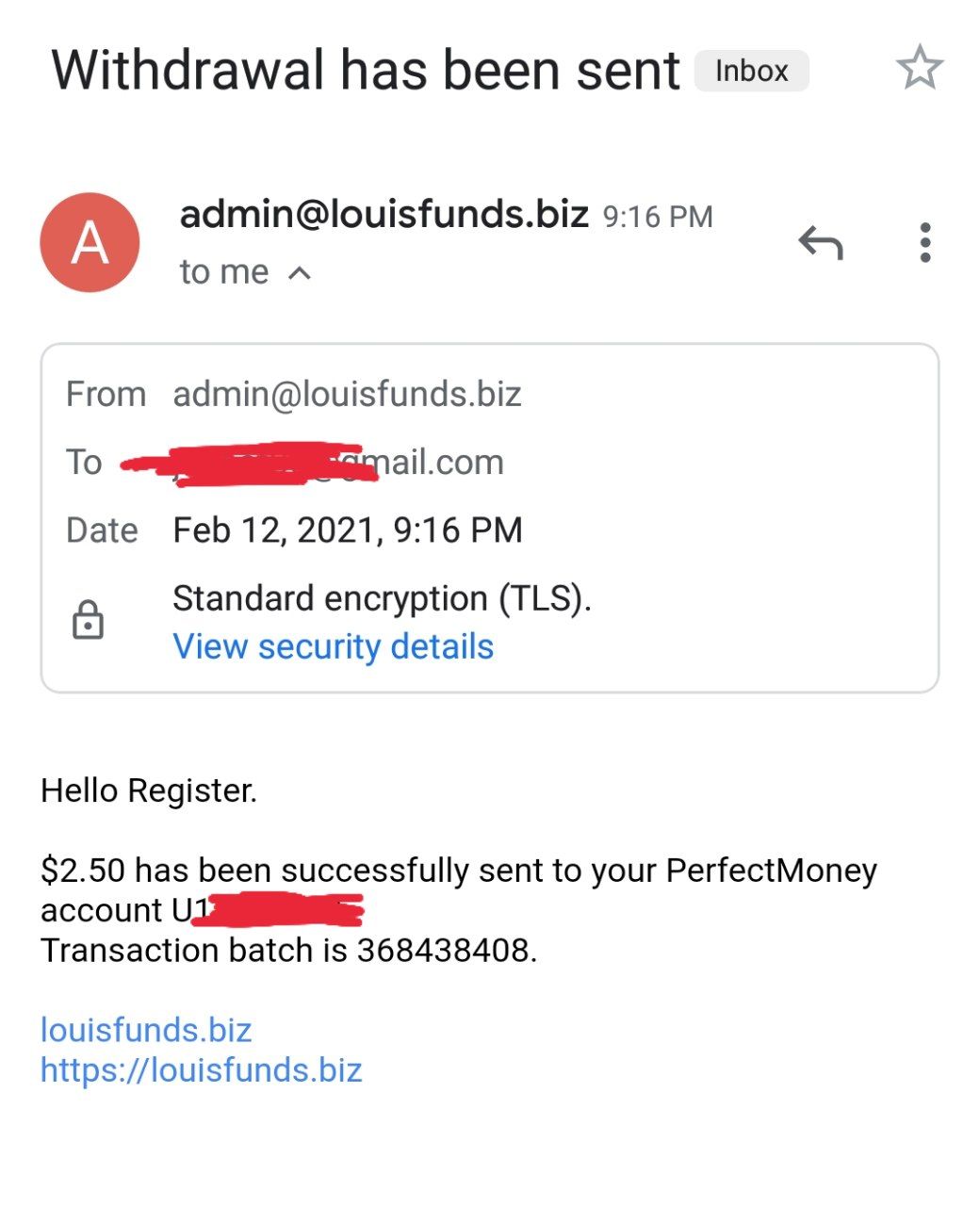Screen dimensions: 980x1206
Task: Tap the 'Standard encryption (TLS)' text
Action: (382, 599)
